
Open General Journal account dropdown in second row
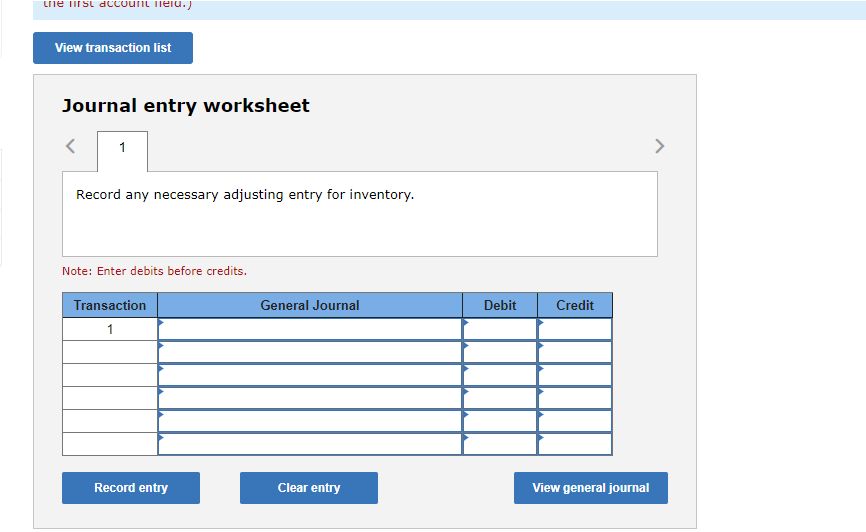[x=310, y=352]
